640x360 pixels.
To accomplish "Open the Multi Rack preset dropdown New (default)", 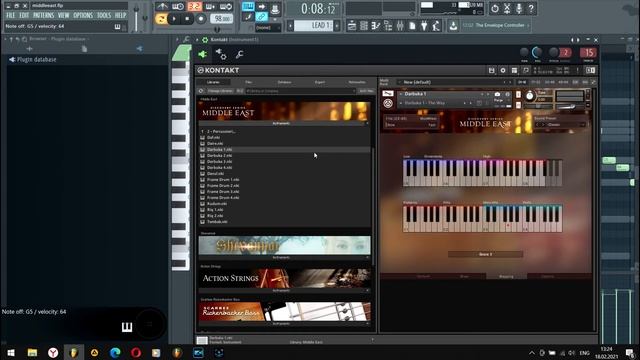I will point(455,82).
